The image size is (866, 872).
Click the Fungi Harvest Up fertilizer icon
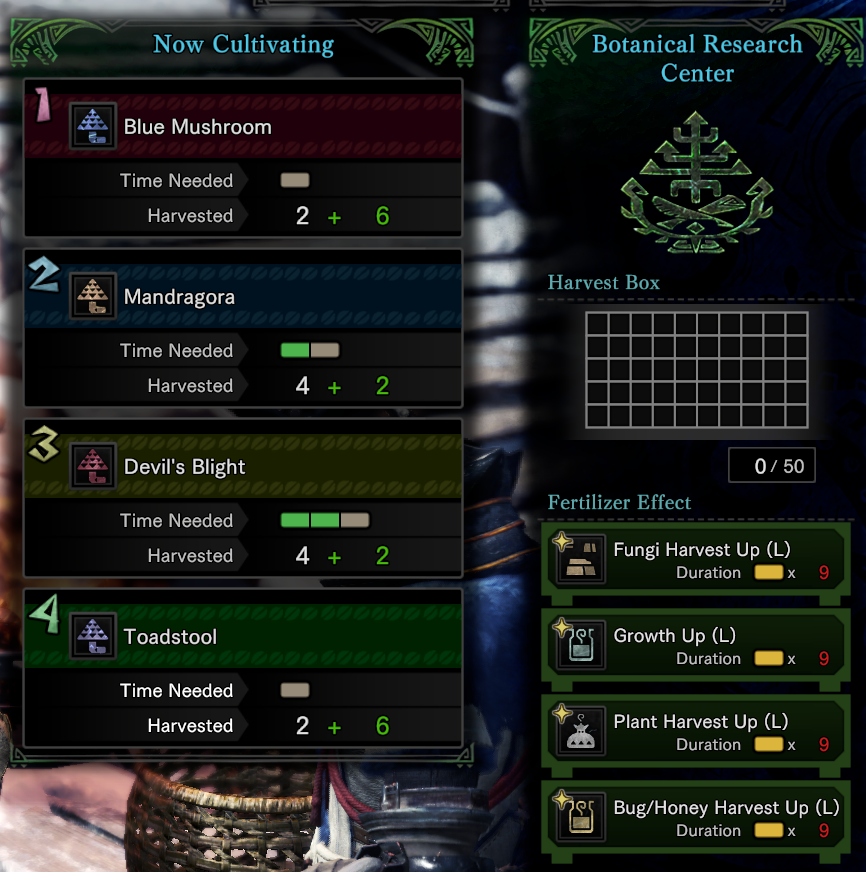click(581, 560)
